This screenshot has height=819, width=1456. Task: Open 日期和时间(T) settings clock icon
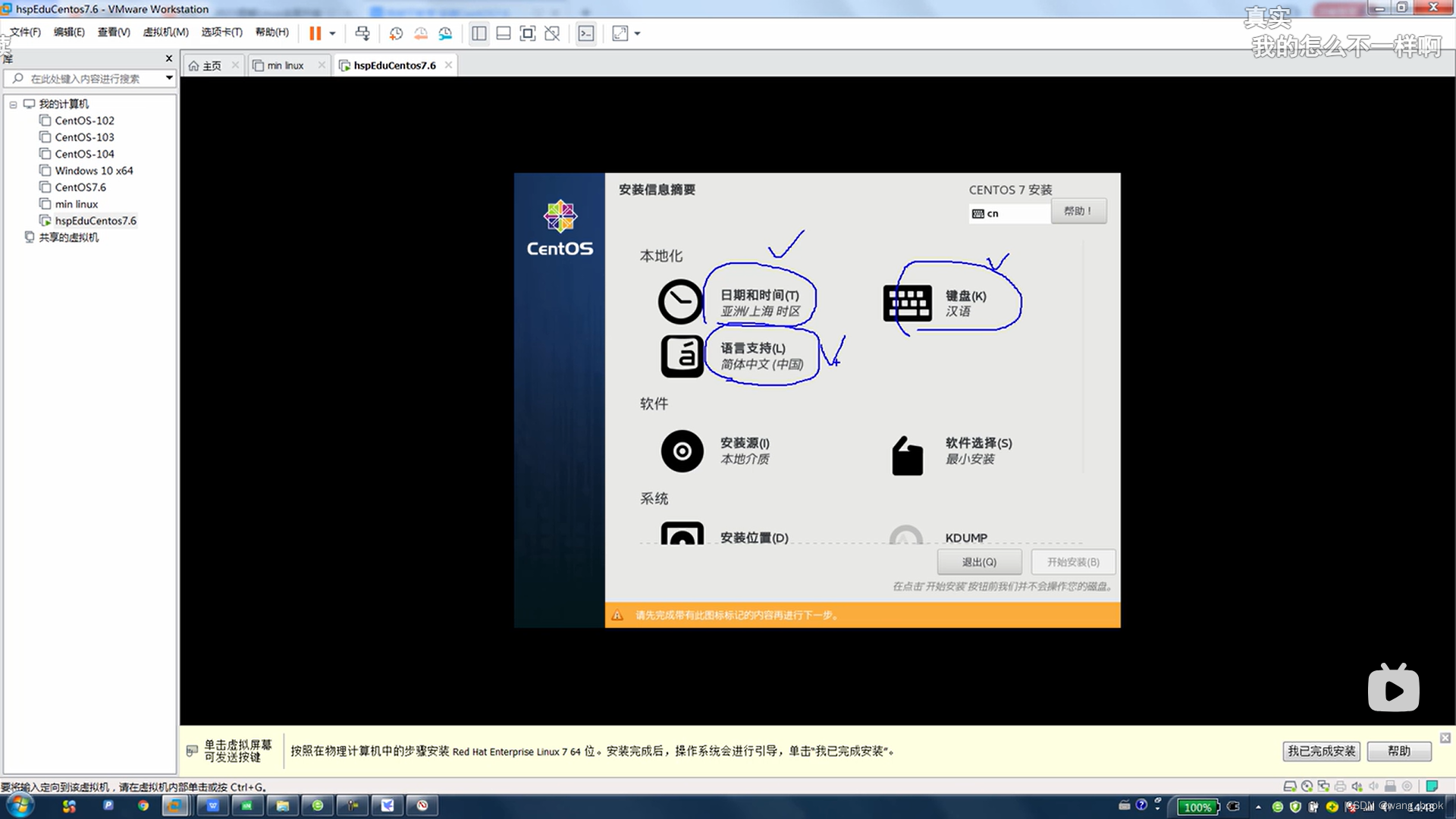coord(680,302)
